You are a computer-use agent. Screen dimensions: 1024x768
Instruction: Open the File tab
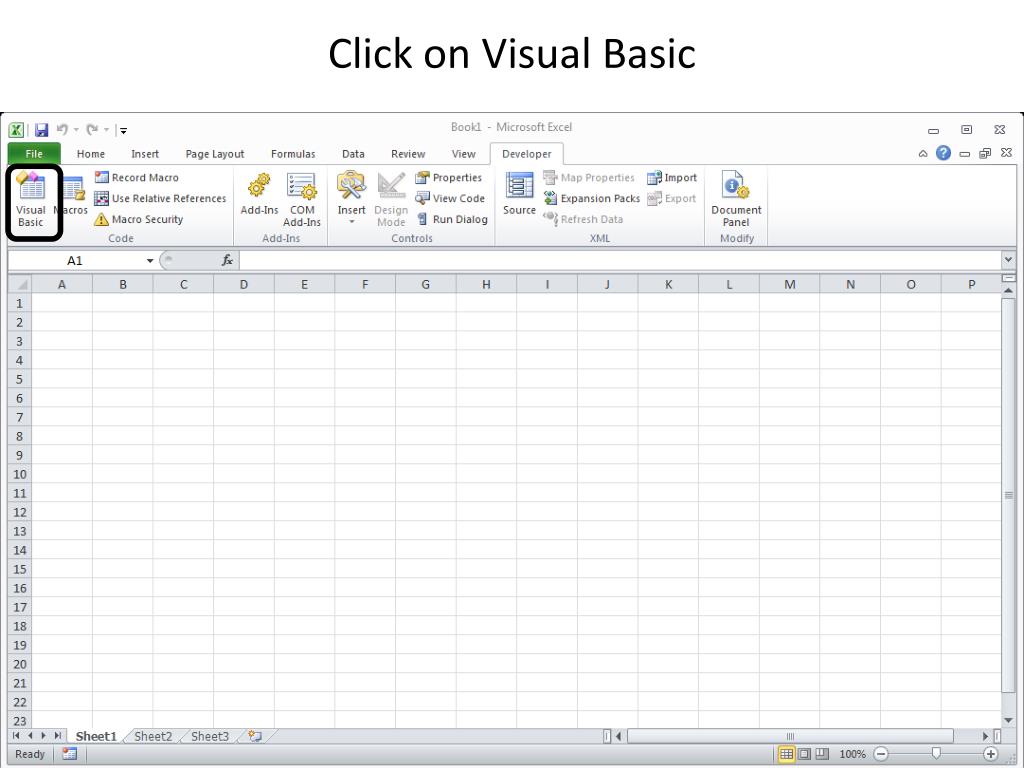click(34, 154)
